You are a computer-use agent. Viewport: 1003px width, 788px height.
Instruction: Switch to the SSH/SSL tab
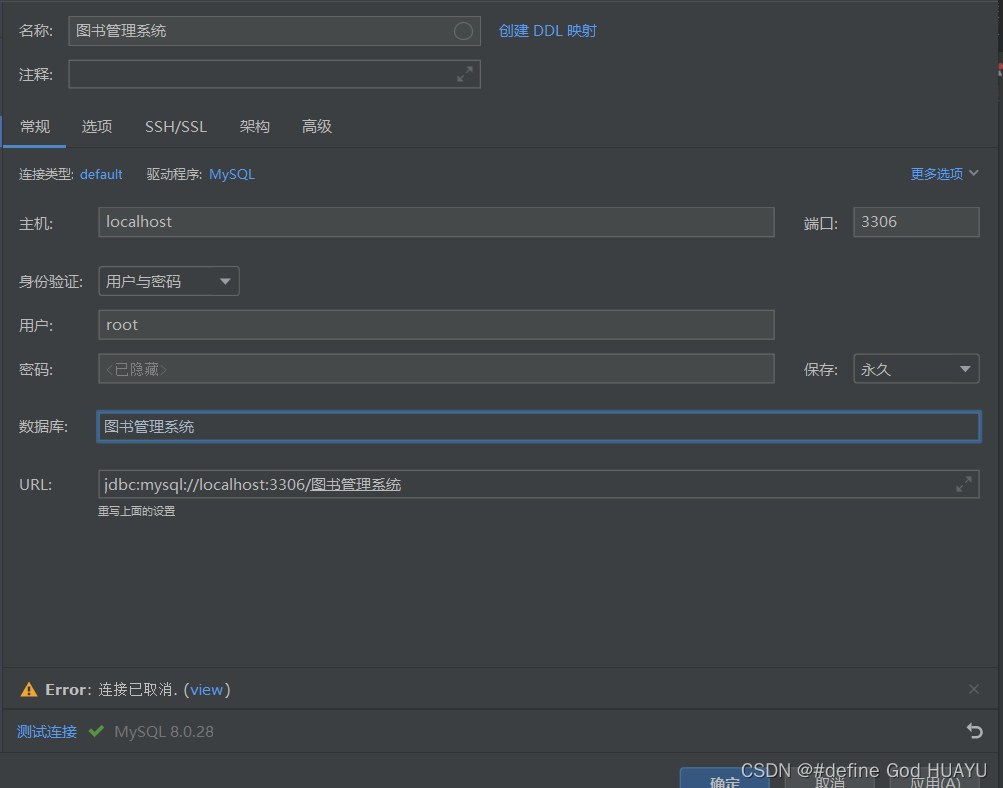[x=175, y=127]
